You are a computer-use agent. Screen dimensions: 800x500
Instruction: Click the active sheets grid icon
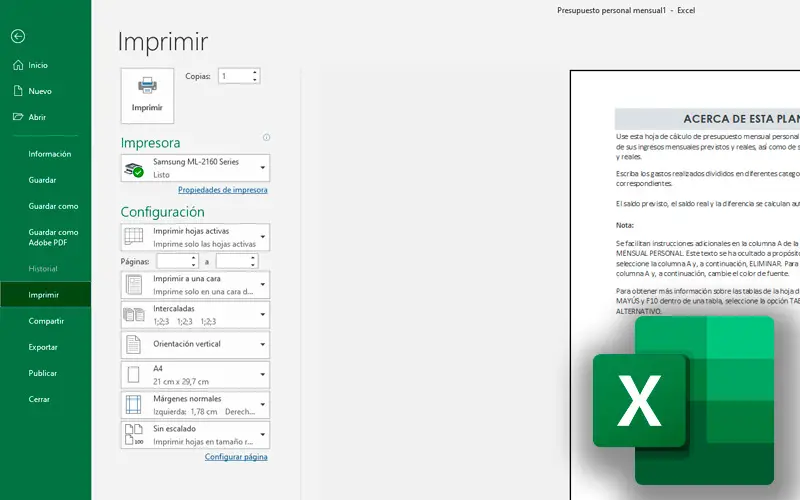tap(134, 237)
